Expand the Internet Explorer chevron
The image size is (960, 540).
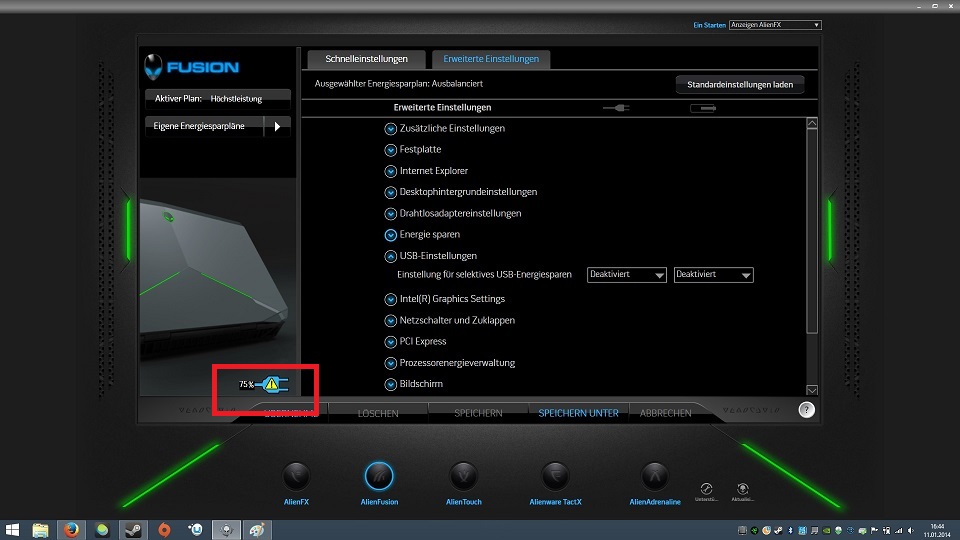(x=390, y=171)
